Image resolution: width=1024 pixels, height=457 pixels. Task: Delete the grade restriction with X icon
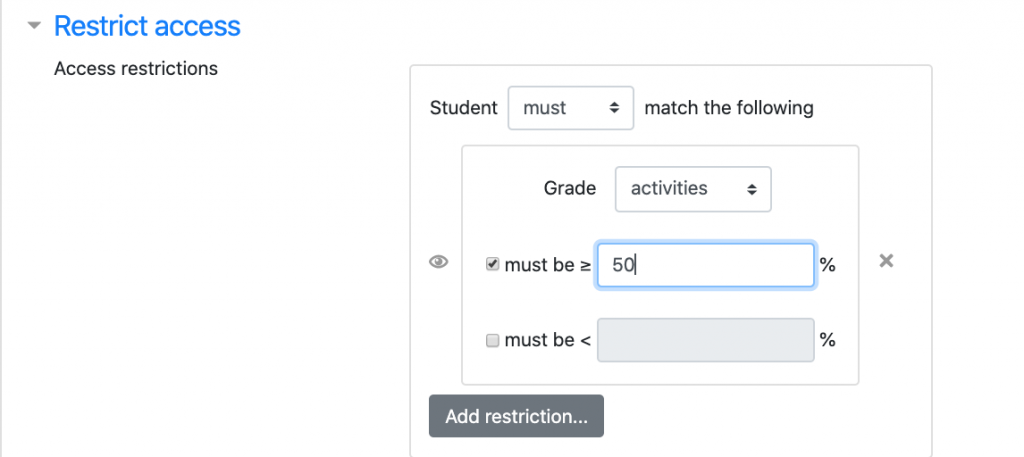pyautogui.click(x=885, y=261)
